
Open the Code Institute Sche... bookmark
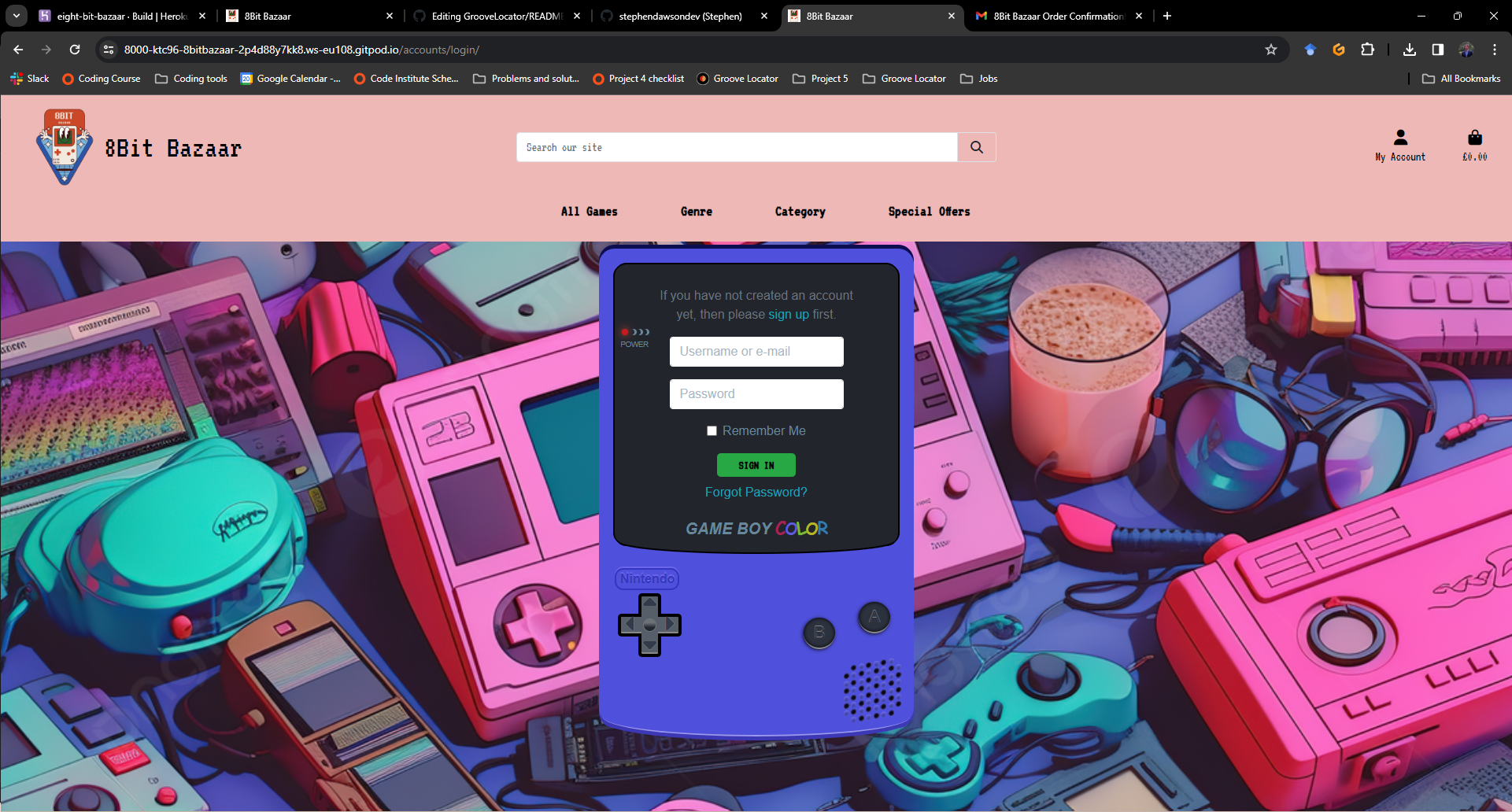tap(406, 79)
